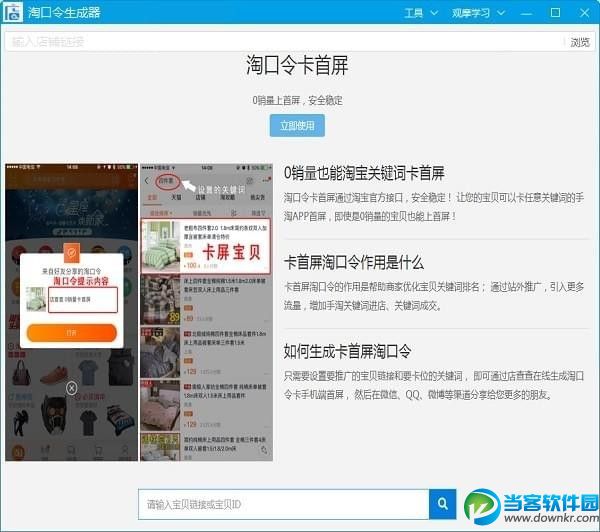Click the heading 0销量也能淘宝关键词卡首屏

tap(364, 173)
